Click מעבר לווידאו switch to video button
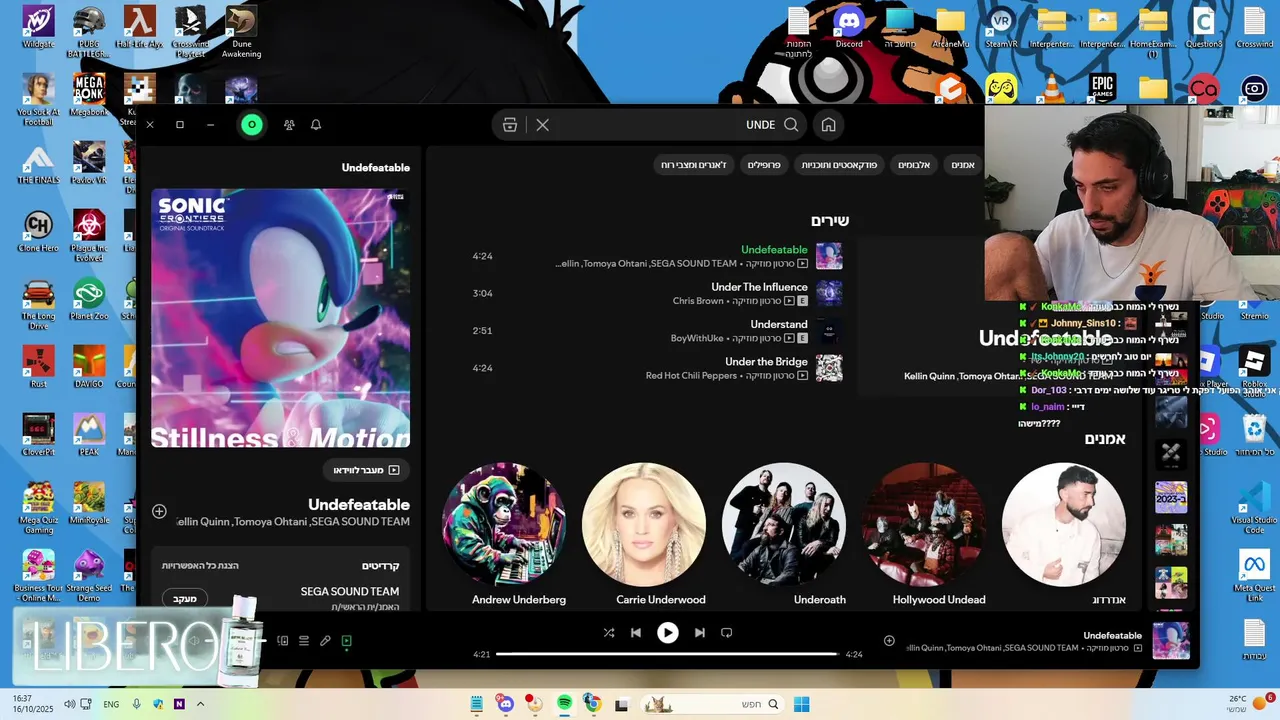This screenshot has height=720, width=1280. point(366,470)
